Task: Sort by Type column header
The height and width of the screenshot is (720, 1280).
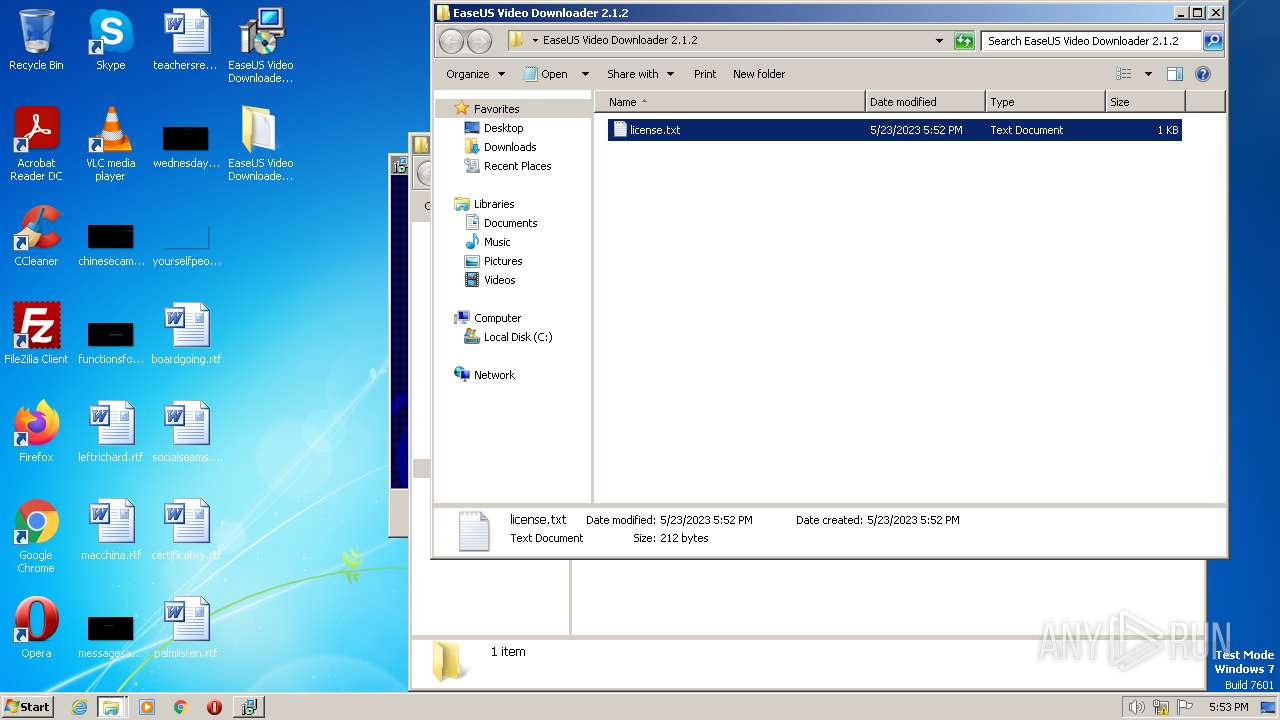Action: [x=1045, y=102]
